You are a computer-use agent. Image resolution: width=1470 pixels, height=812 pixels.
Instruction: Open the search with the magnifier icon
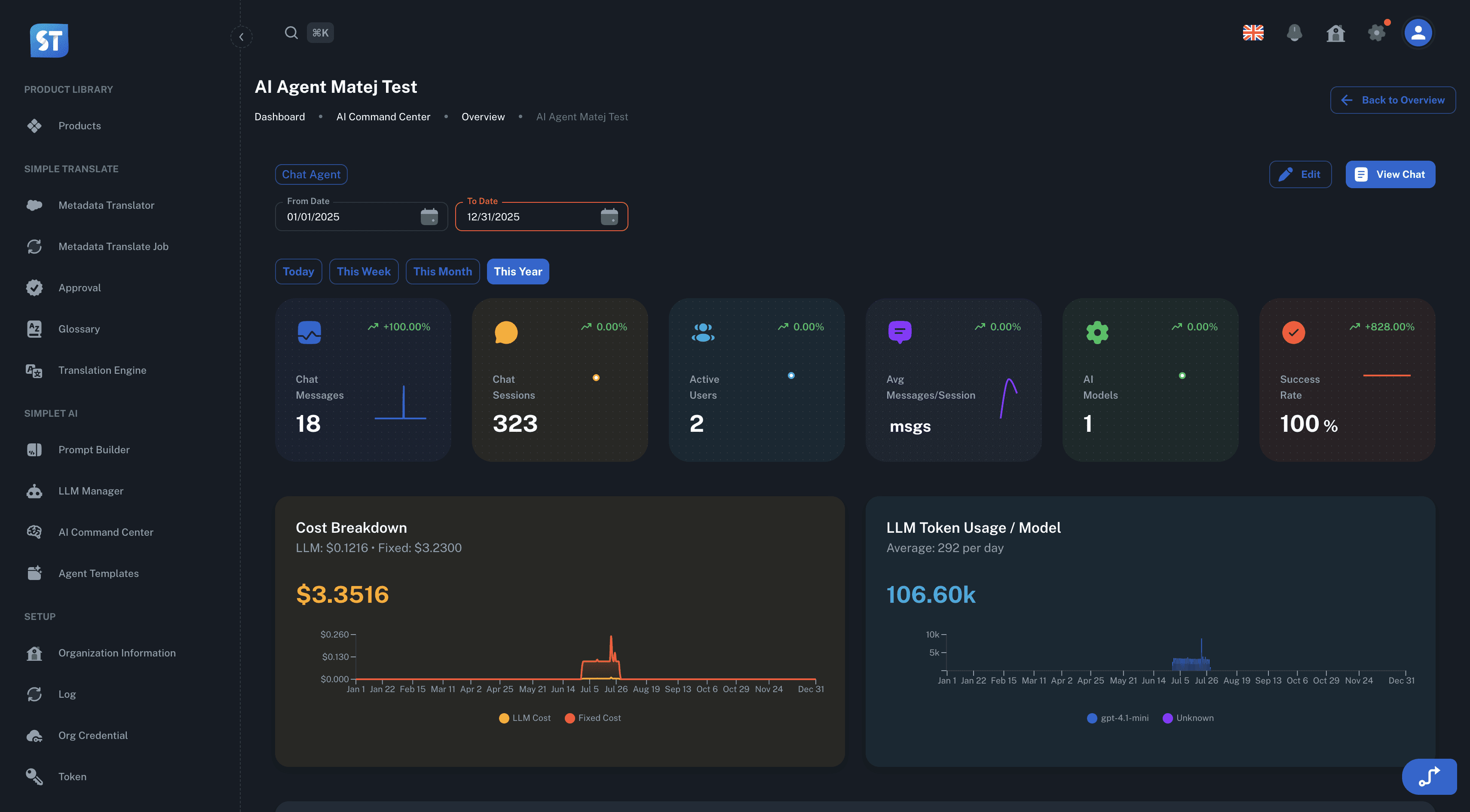pyautogui.click(x=291, y=33)
